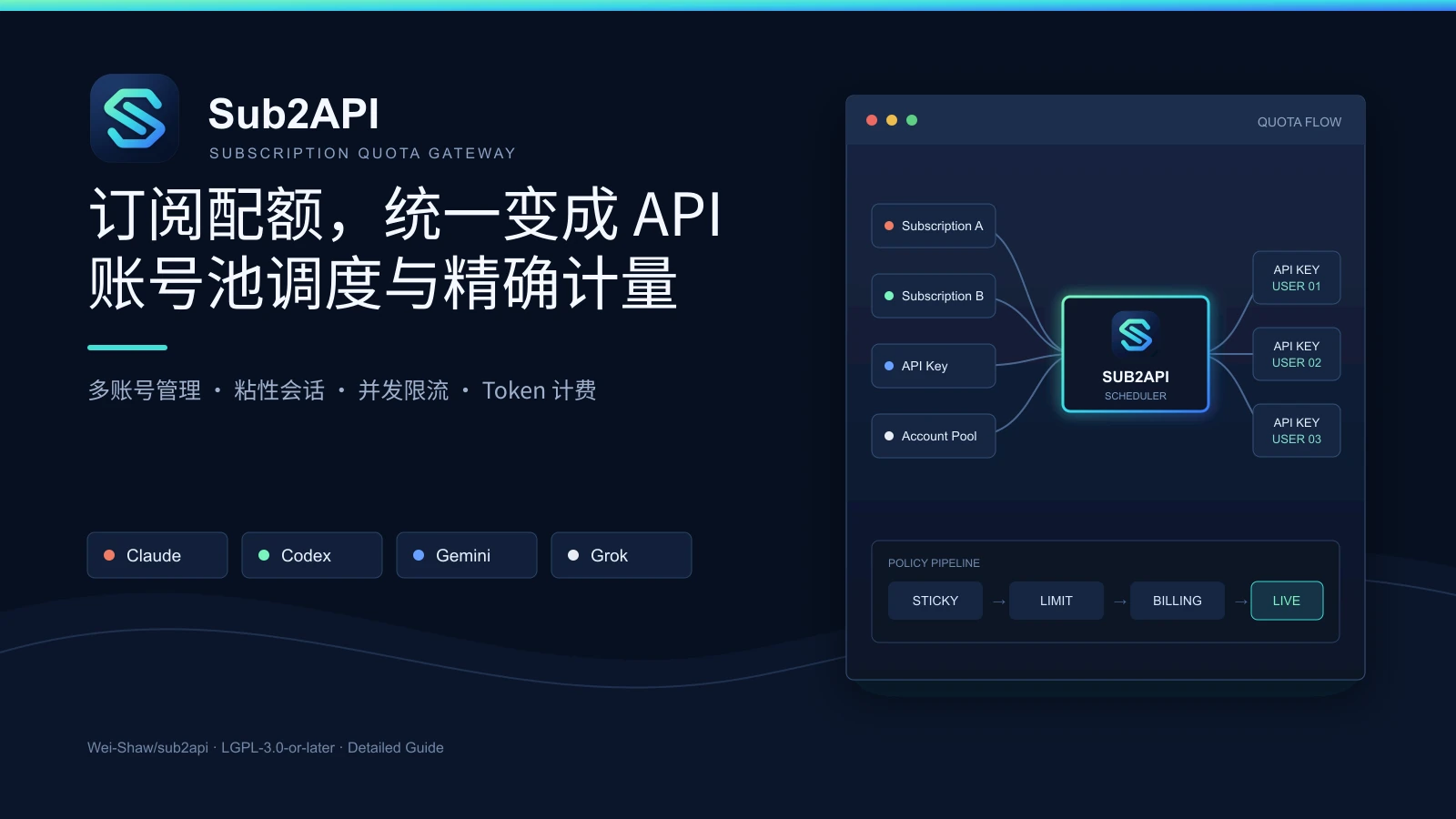This screenshot has height=819, width=1456.
Task: Click the blue dot beside Gemini
Action: (419, 555)
